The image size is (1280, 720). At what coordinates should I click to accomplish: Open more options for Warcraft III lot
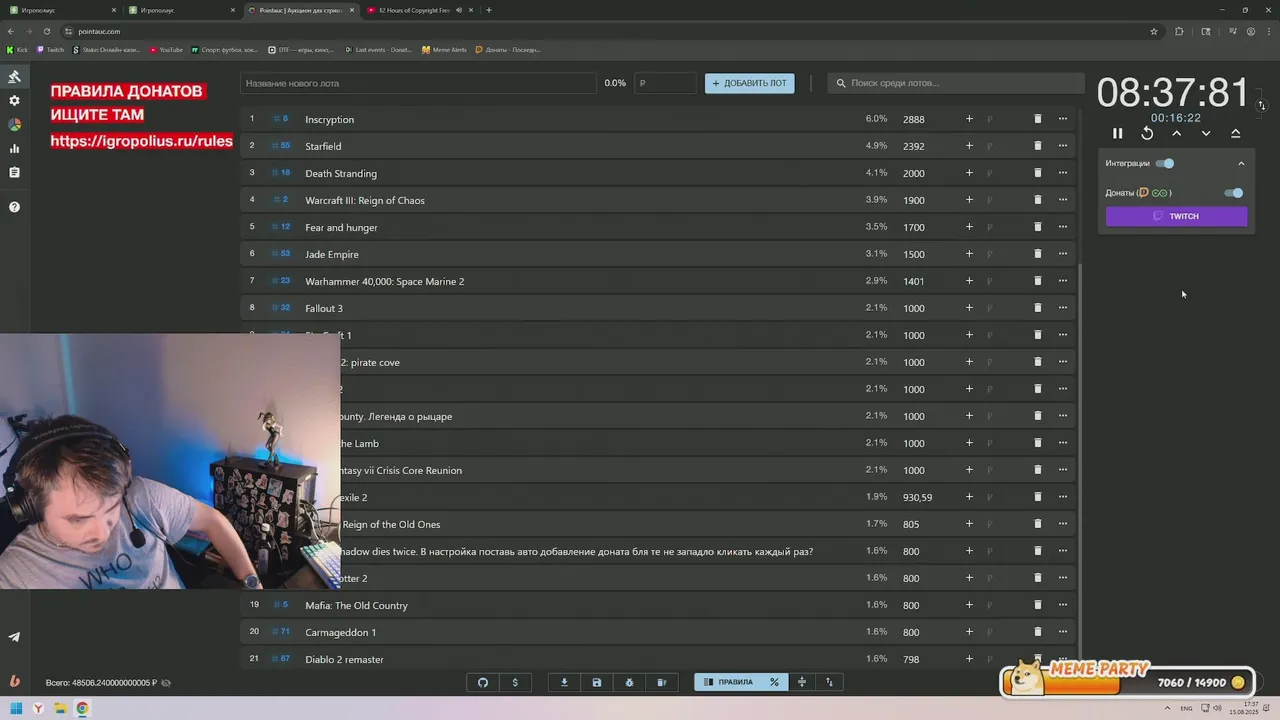(x=1063, y=200)
